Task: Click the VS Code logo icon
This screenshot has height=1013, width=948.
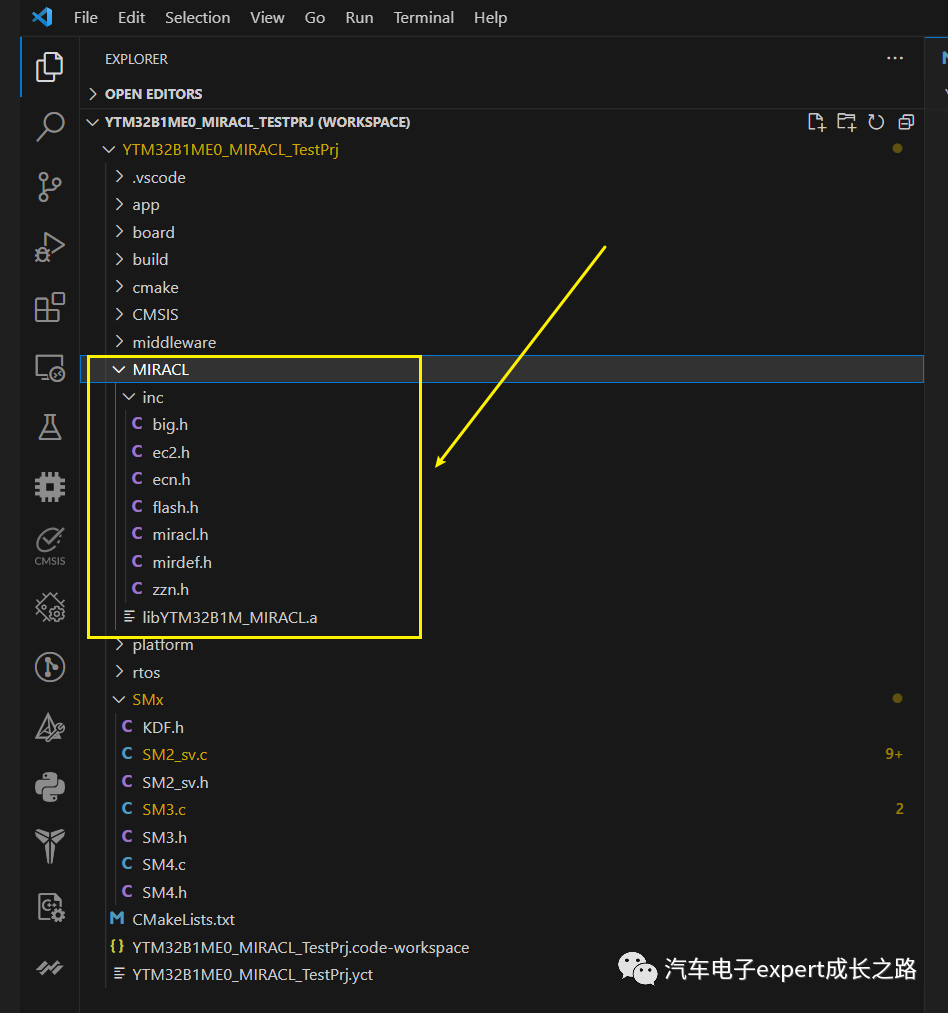Action: [43, 17]
